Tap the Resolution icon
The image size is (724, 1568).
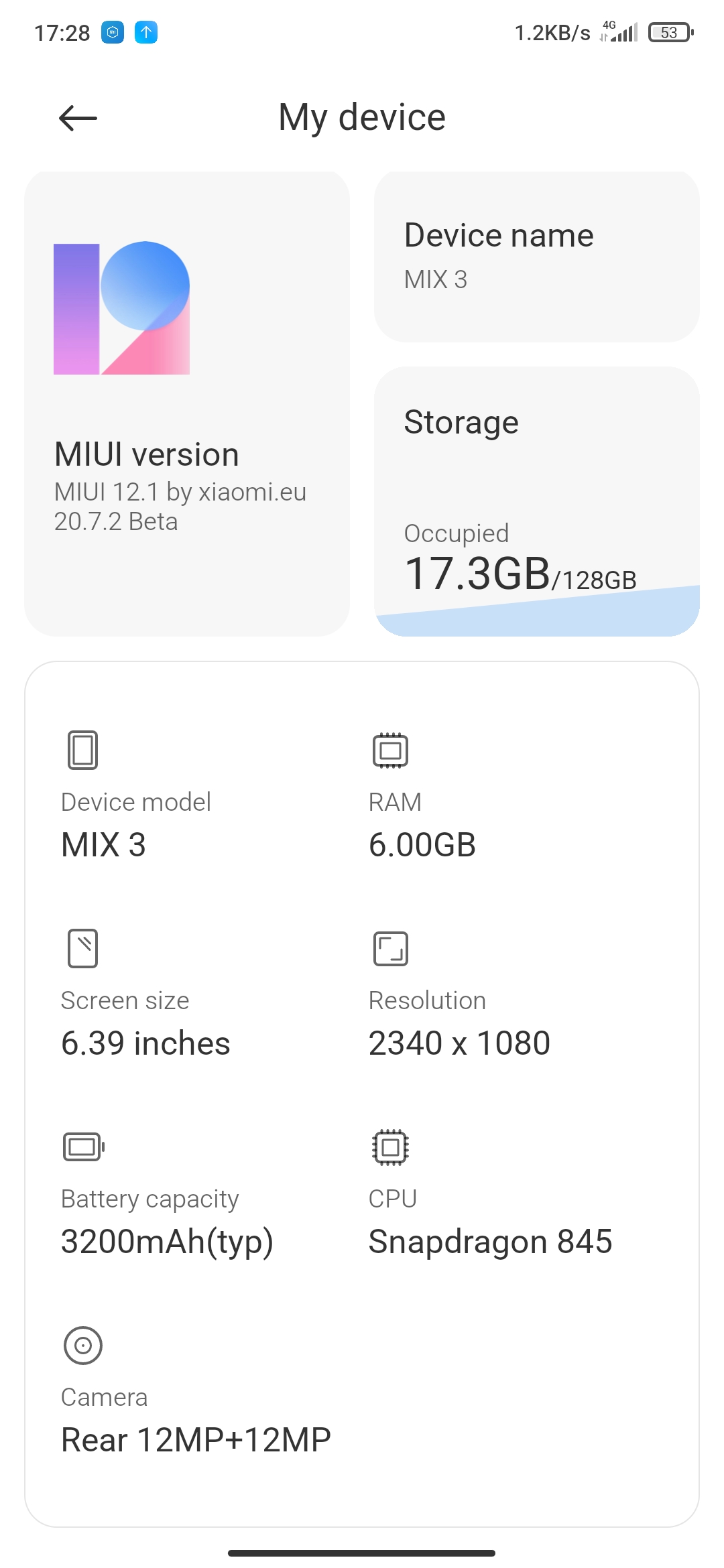(x=390, y=948)
